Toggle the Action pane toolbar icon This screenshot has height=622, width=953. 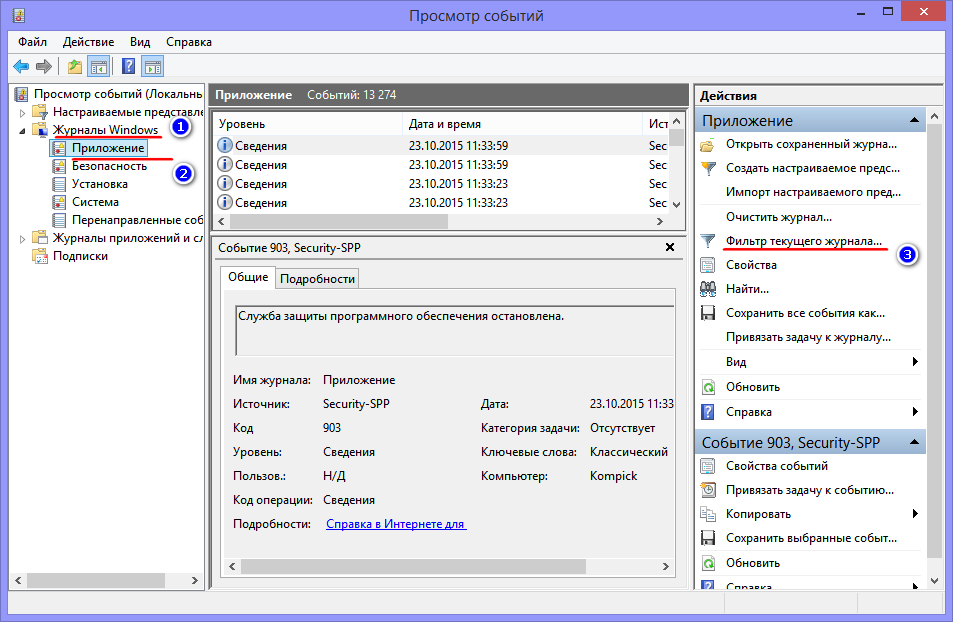click(153, 66)
